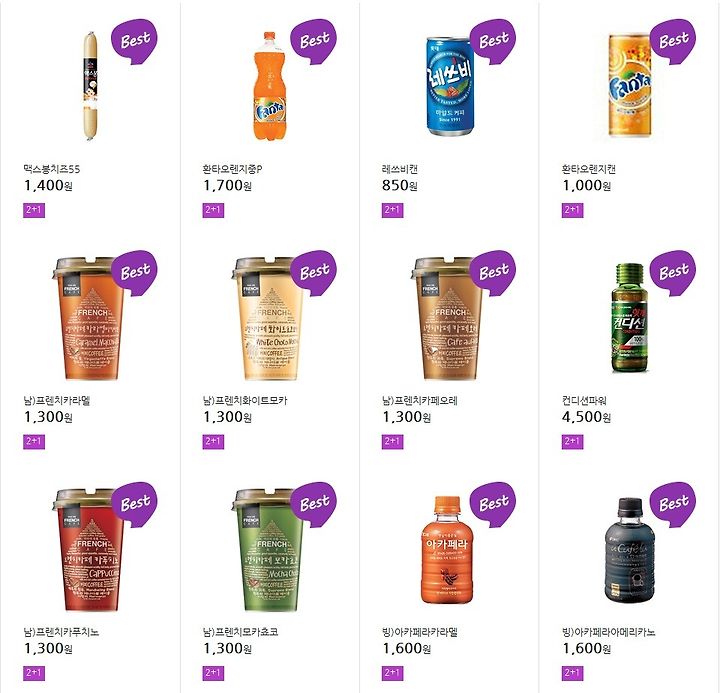
Task: Open the red French Cappuccino cup image
Action: [x=88, y=550]
